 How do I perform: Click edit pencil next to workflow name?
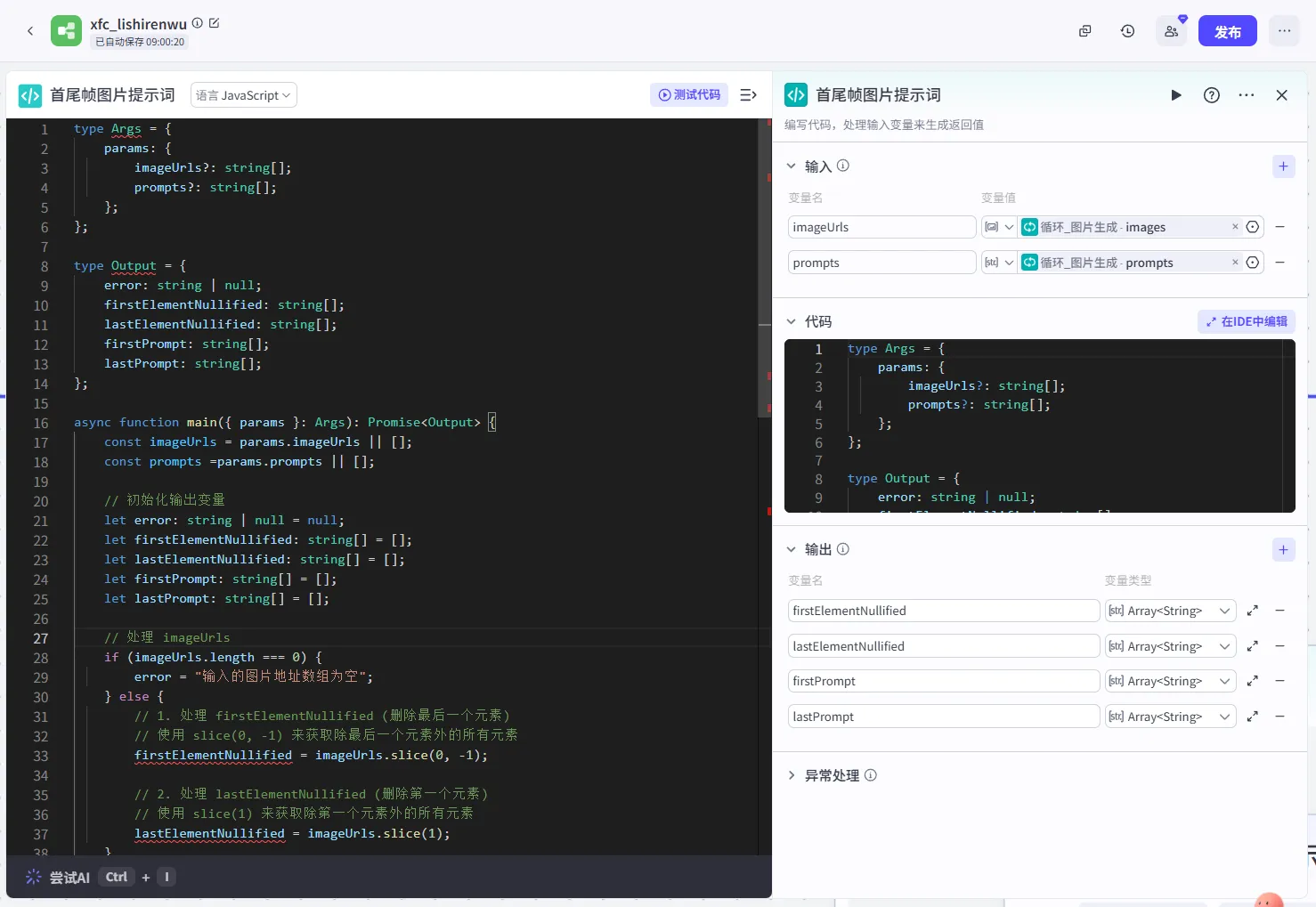pos(214,23)
